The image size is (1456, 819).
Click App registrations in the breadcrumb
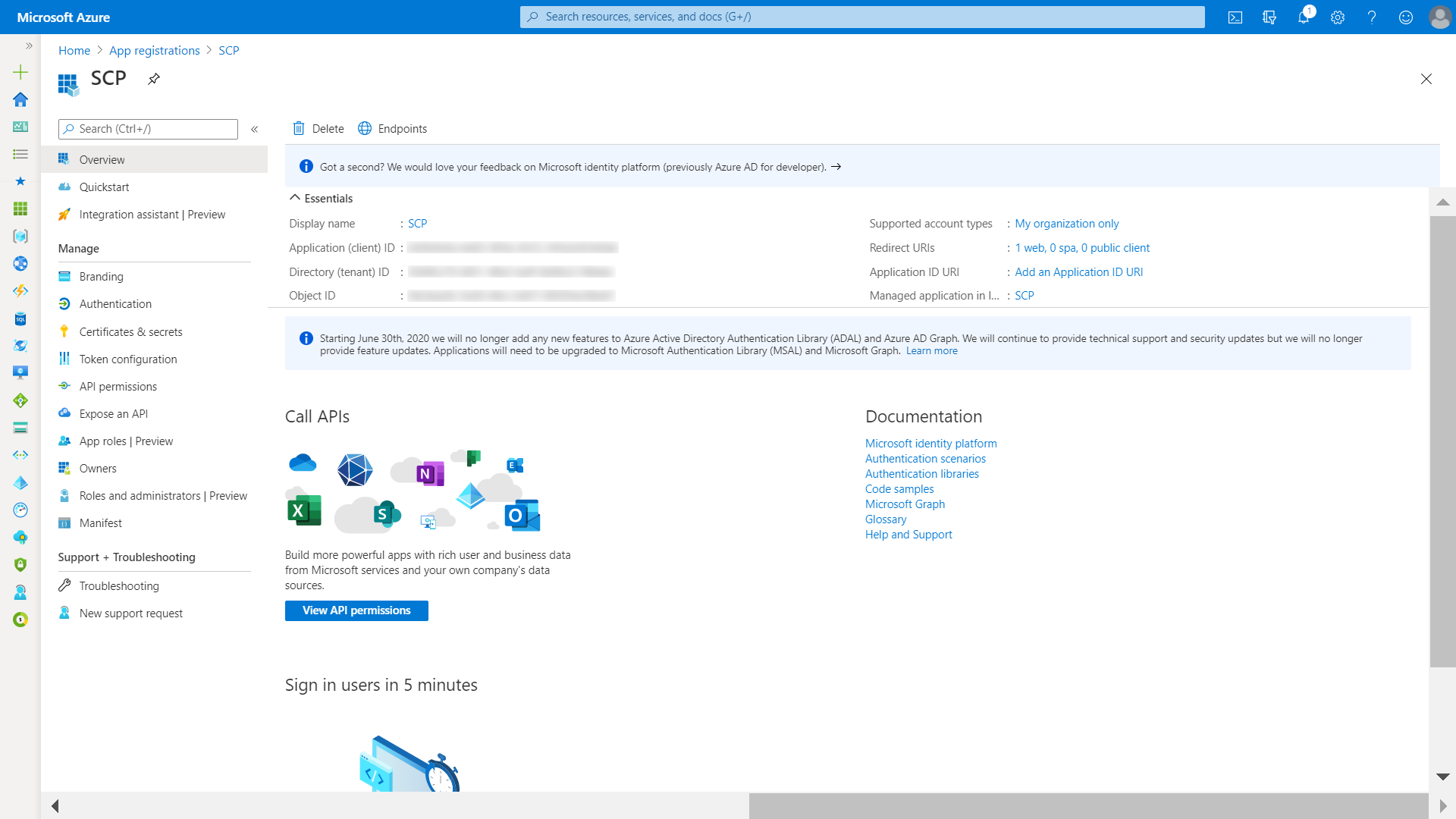[x=155, y=51]
